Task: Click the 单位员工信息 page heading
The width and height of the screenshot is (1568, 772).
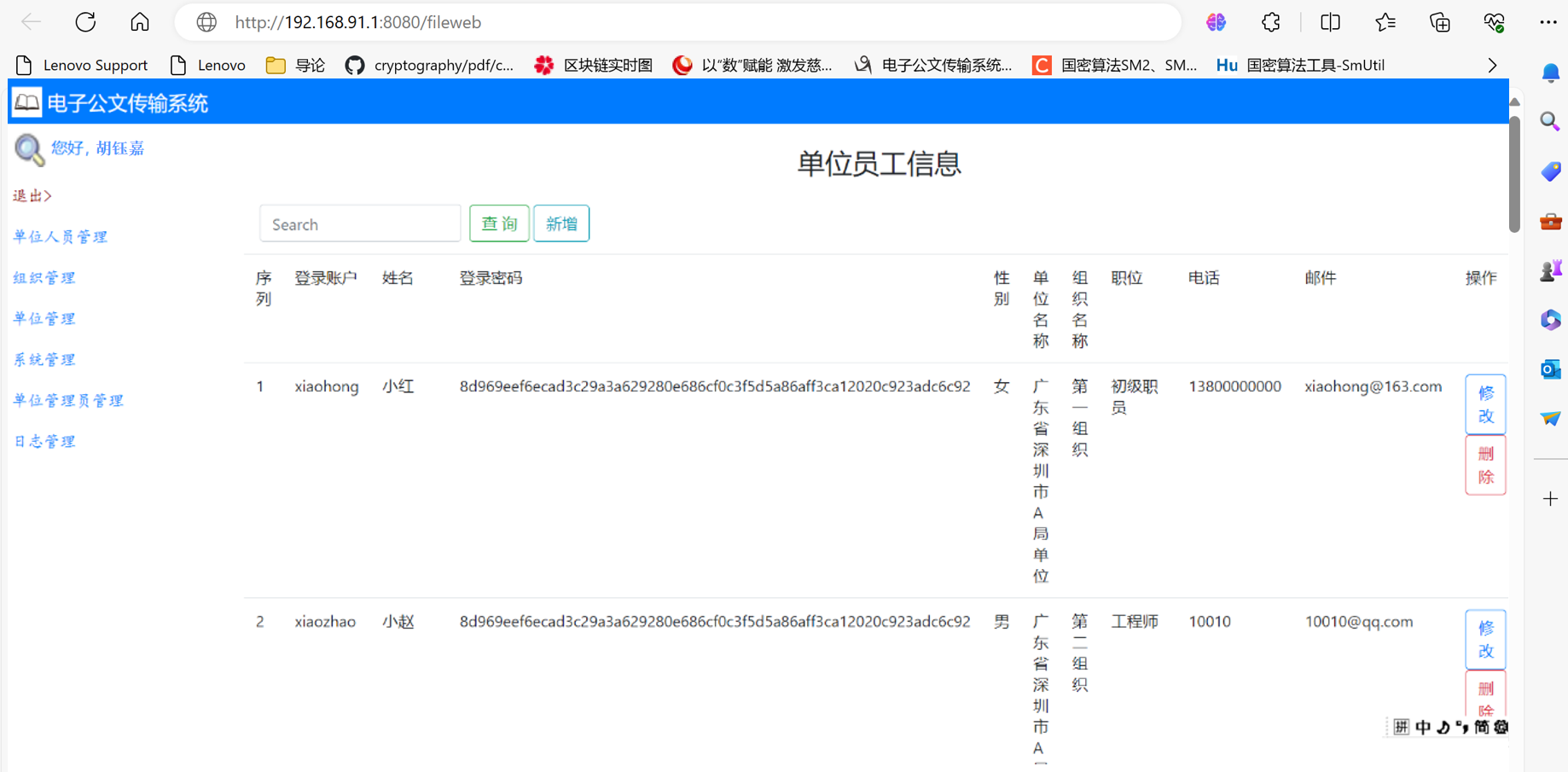Action: (879, 164)
